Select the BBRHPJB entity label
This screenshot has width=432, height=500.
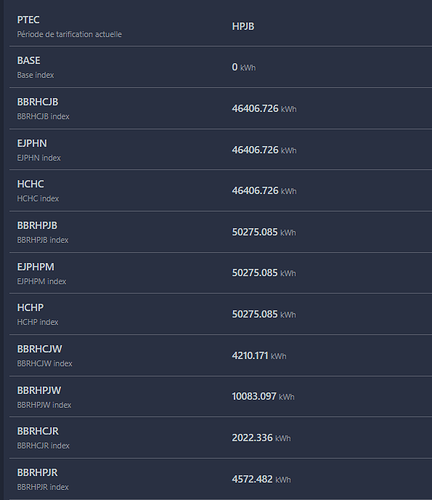click(x=37, y=226)
